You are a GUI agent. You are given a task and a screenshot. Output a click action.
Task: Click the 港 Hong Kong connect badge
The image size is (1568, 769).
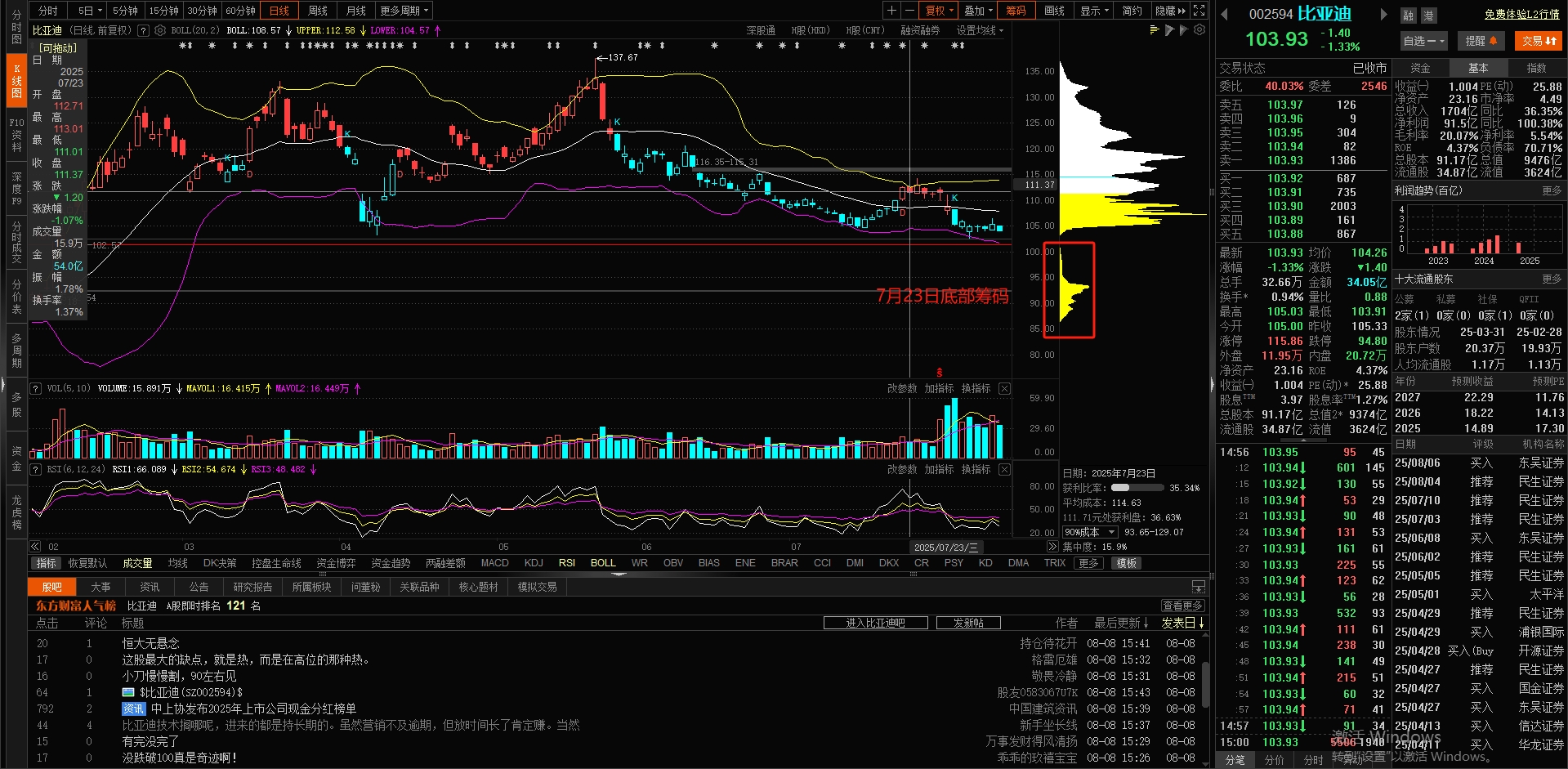tap(1428, 16)
